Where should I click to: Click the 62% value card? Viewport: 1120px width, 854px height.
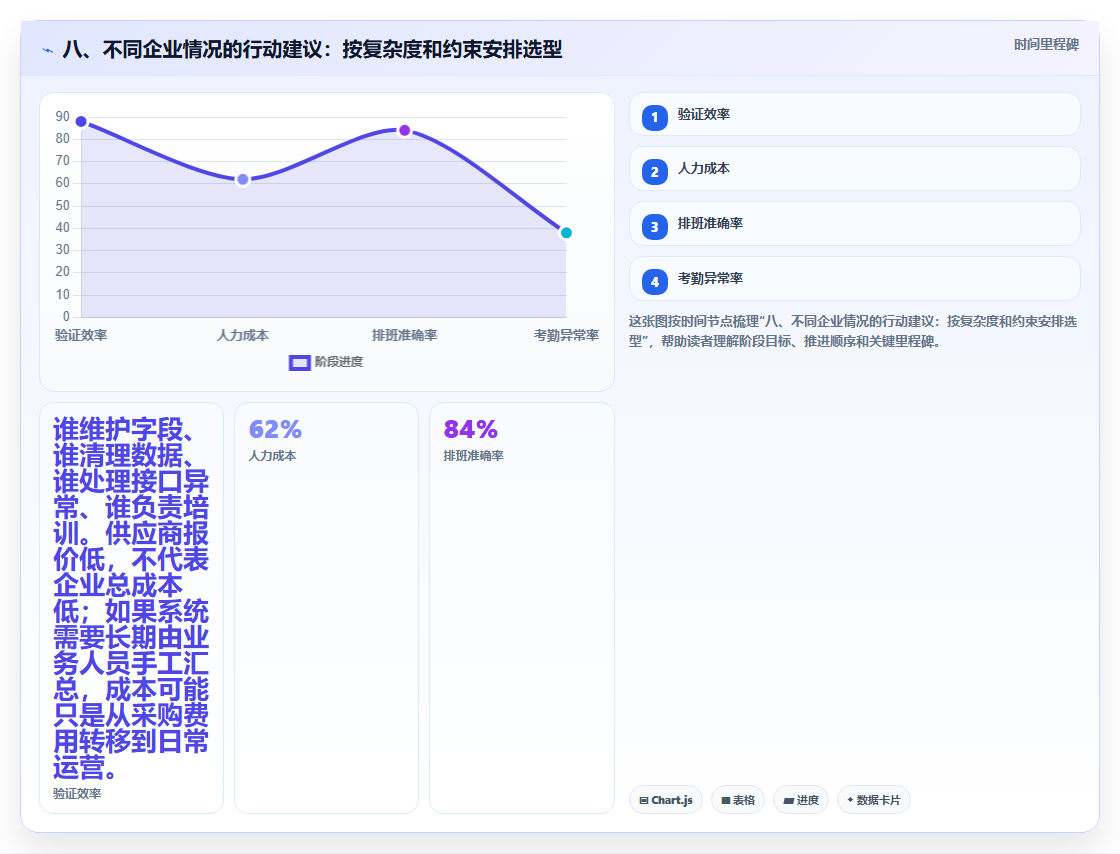coord(326,608)
